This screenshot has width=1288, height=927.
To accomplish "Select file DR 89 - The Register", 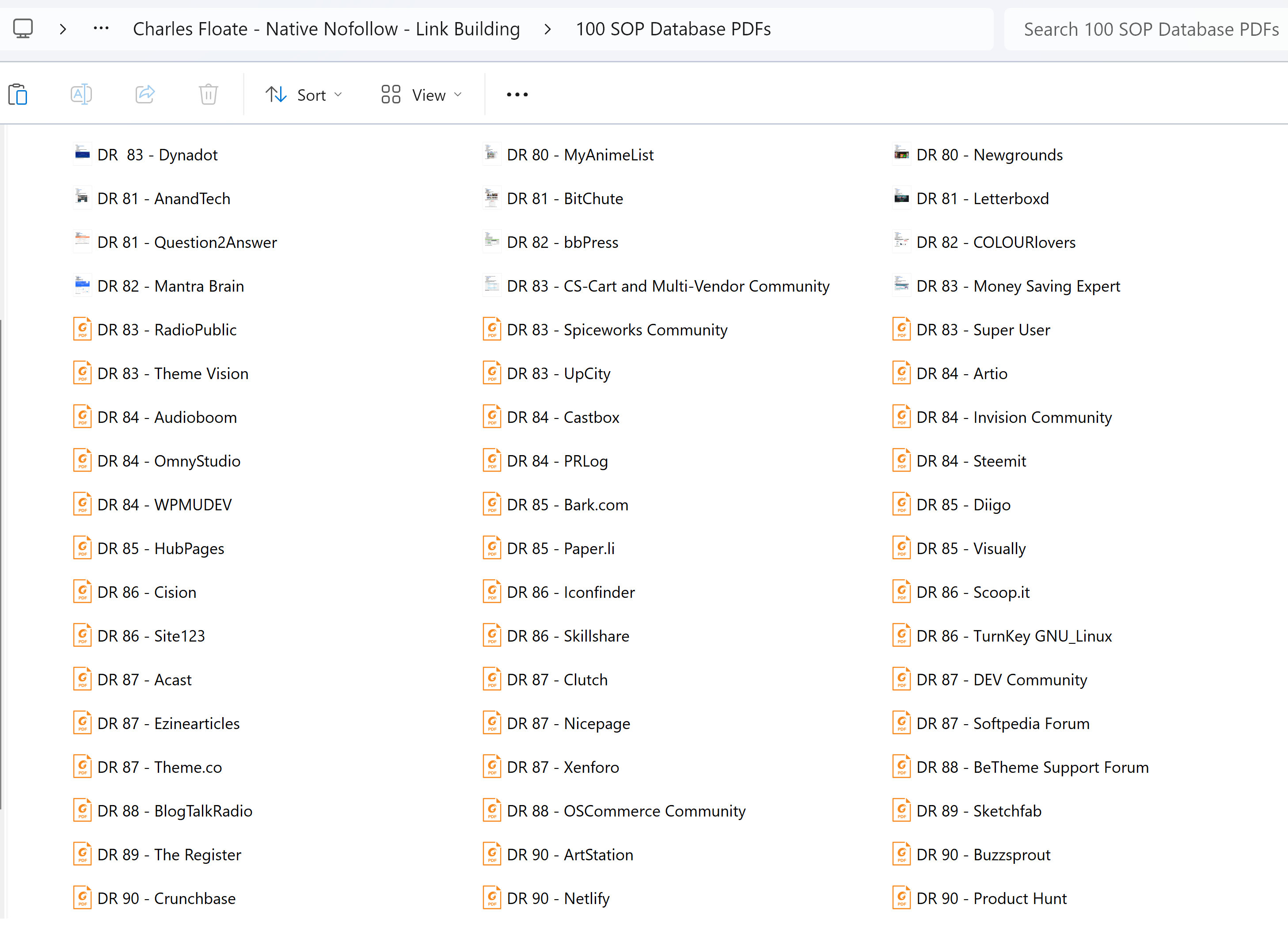I will coord(158,854).
